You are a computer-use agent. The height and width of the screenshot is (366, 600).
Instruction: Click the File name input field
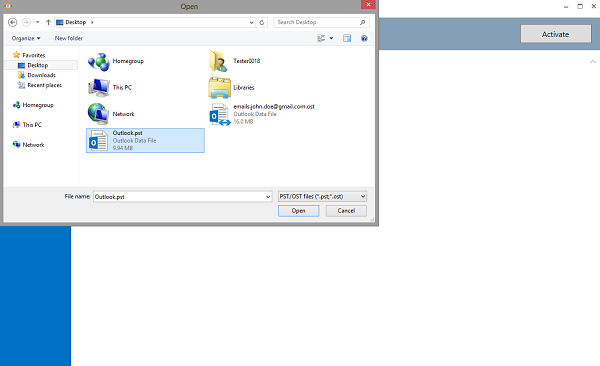pos(179,197)
